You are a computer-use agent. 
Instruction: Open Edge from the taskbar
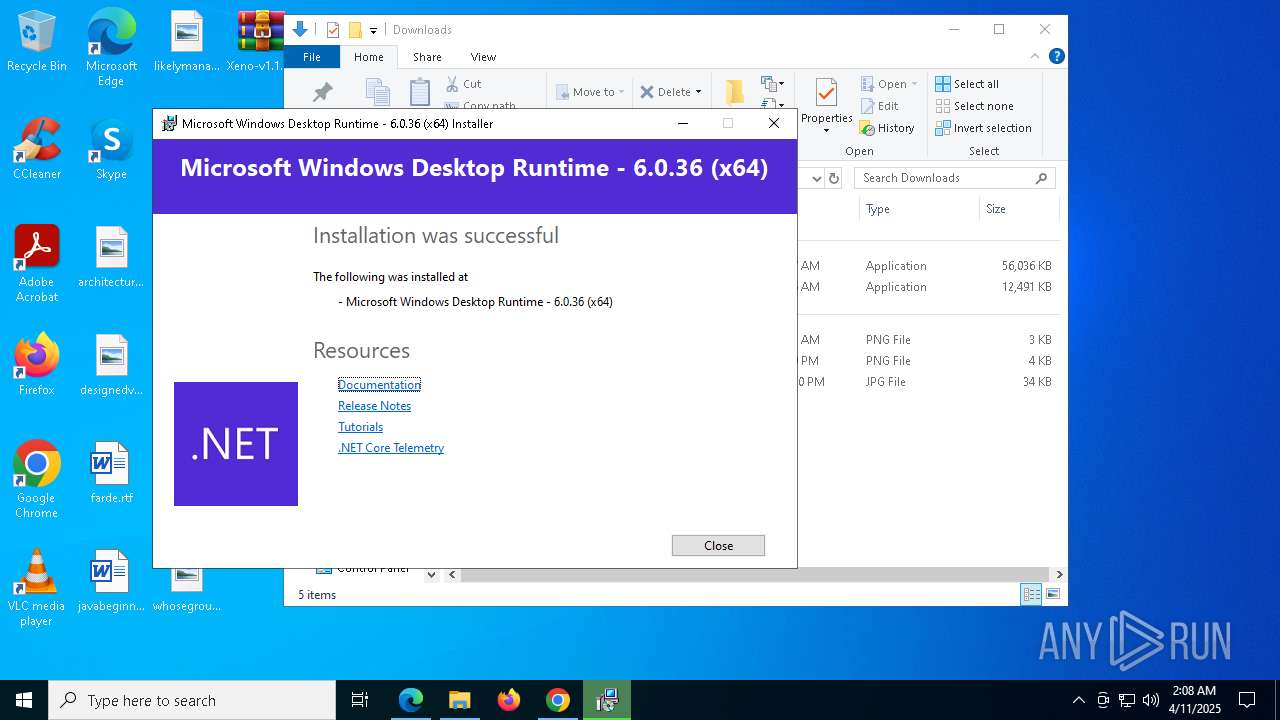(x=411, y=700)
